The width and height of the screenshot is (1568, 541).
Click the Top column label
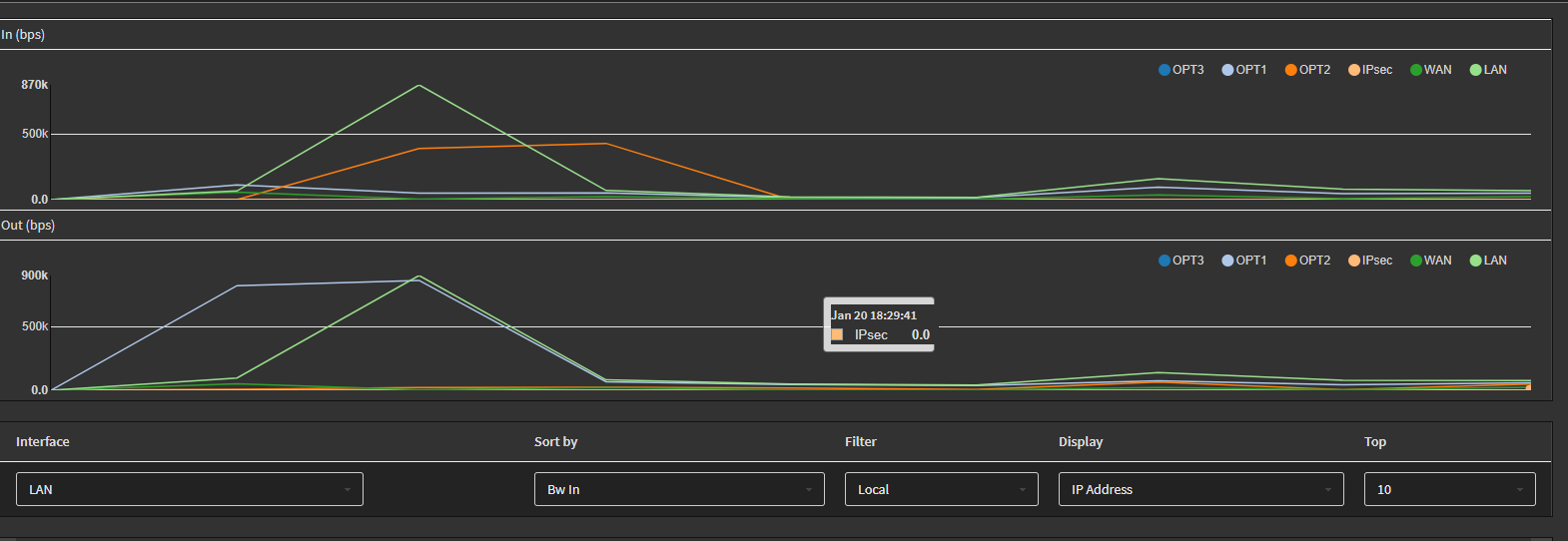click(1375, 441)
